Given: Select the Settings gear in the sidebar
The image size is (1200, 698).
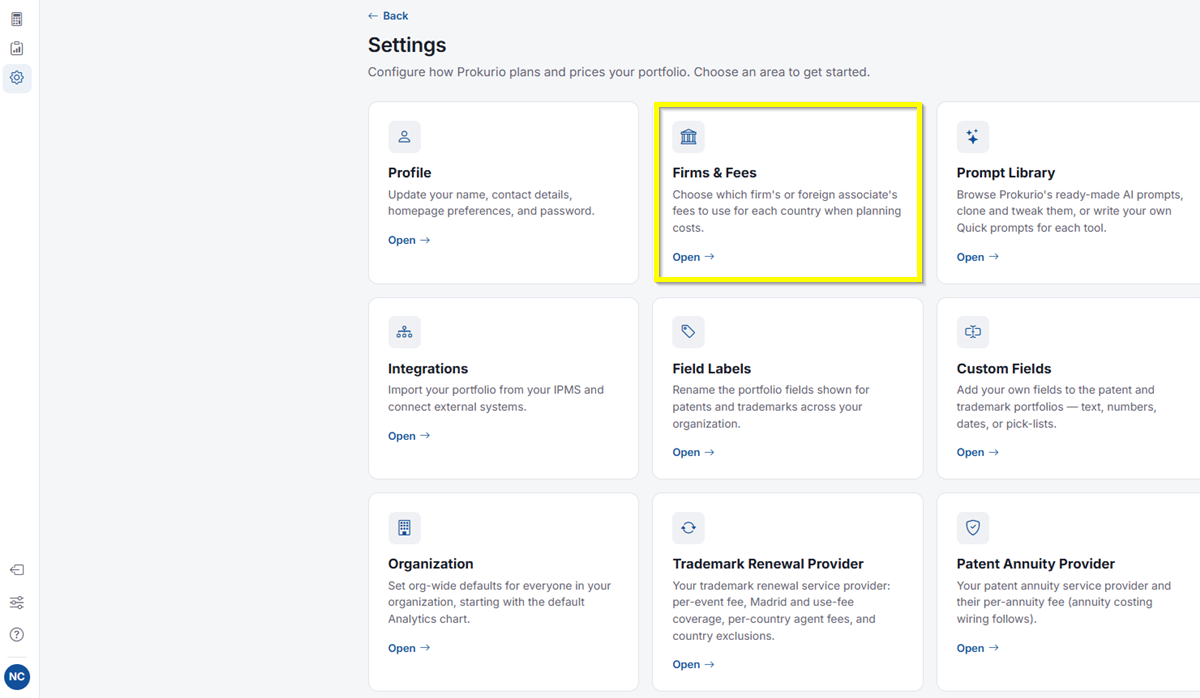Looking at the screenshot, I should tap(17, 78).
